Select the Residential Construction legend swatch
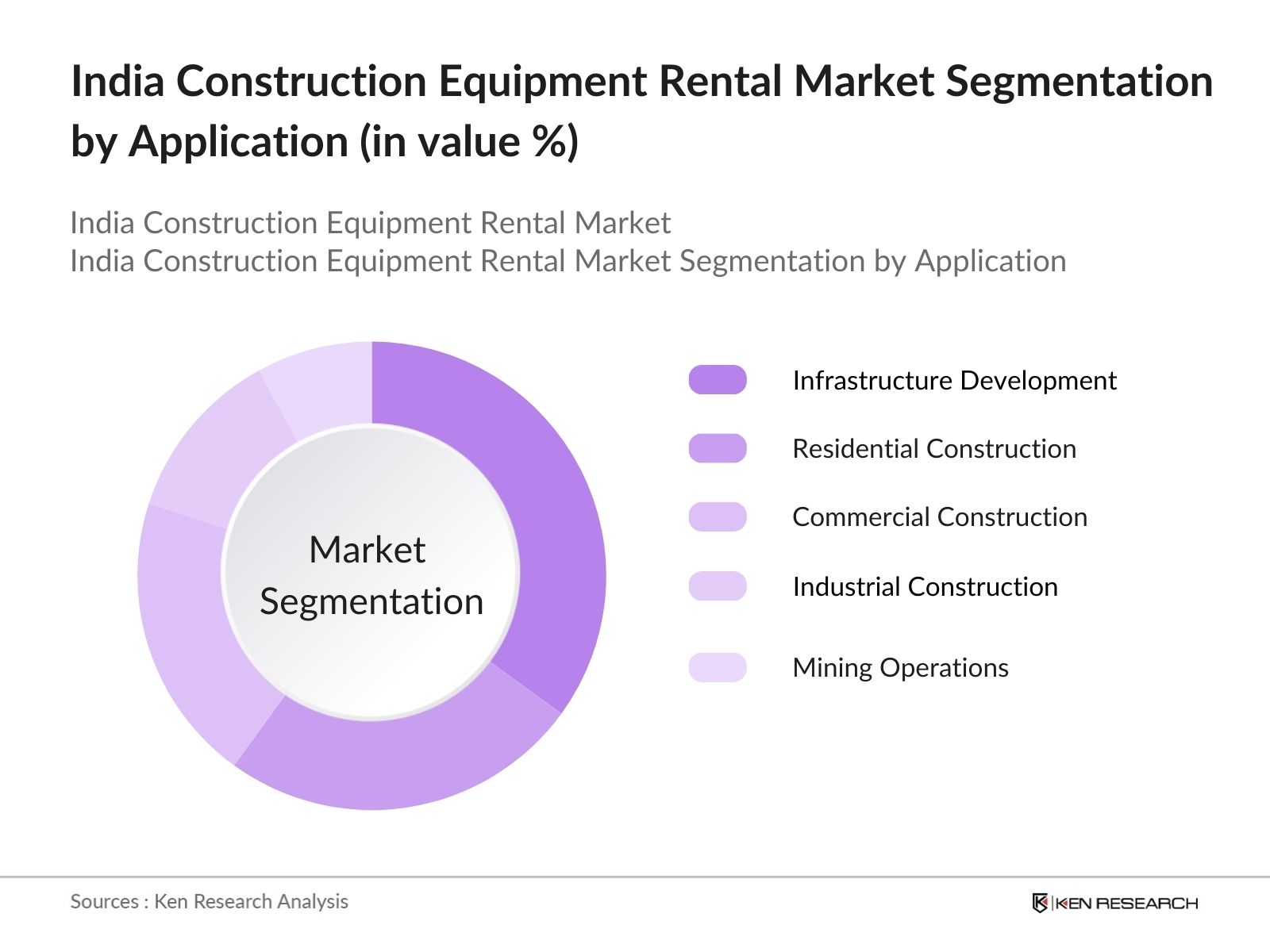This screenshot has height=952, width=1270. coord(718,449)
